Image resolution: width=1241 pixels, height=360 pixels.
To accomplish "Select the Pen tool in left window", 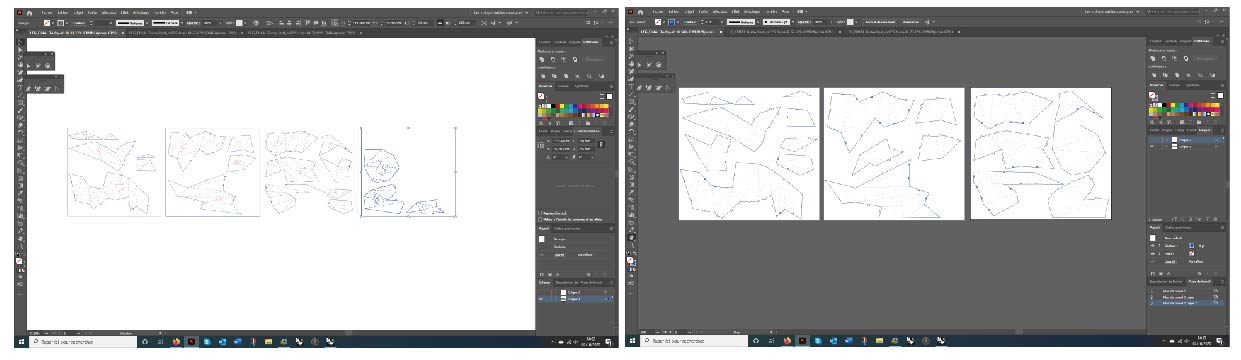I will (x=20, y=73).
